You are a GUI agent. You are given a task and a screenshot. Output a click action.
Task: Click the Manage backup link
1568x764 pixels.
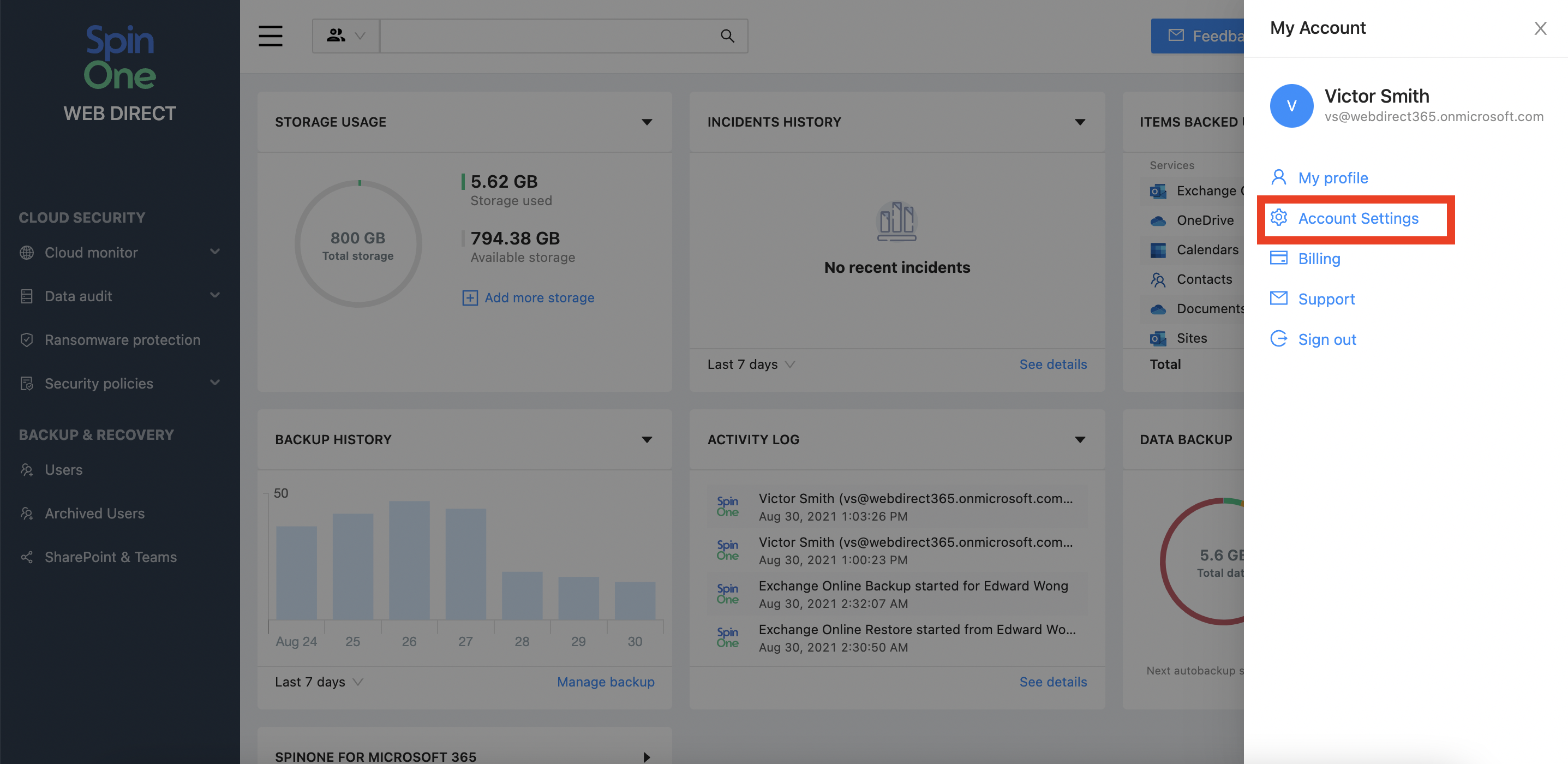tap(605, 682)
